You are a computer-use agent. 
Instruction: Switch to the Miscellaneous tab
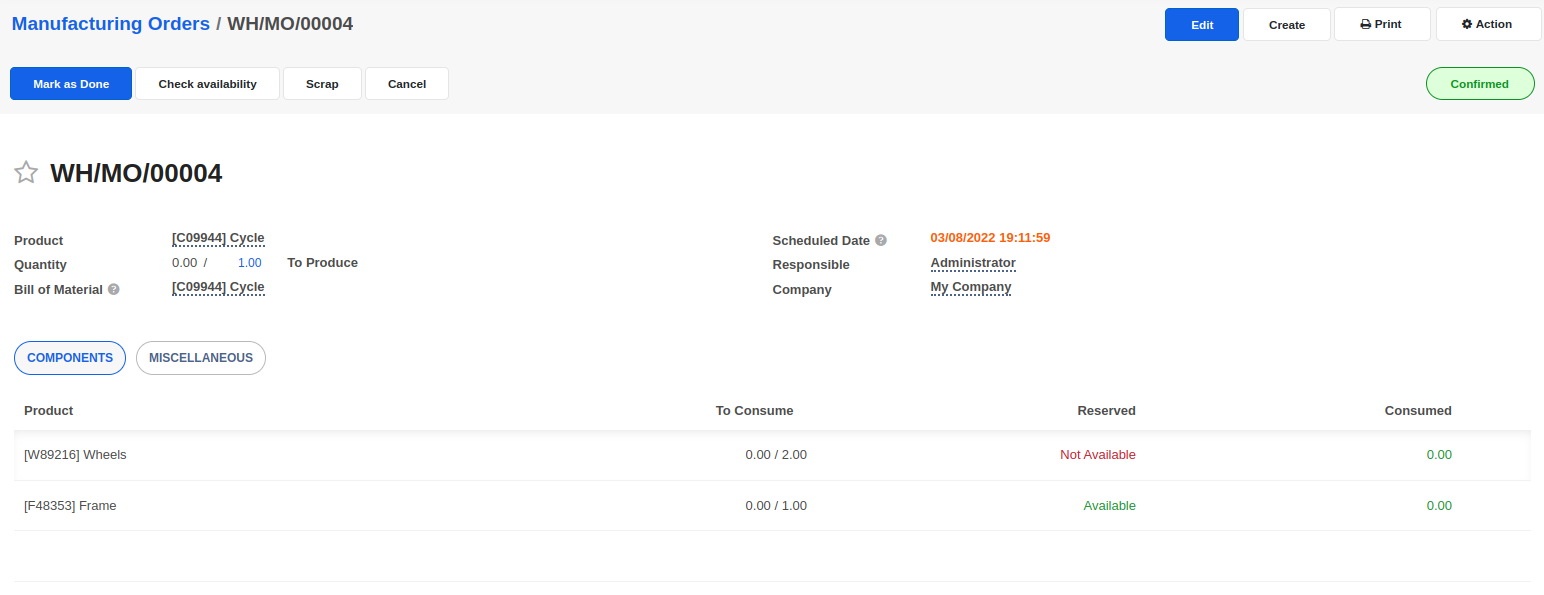pyautogui.click(x=201, y=358)
